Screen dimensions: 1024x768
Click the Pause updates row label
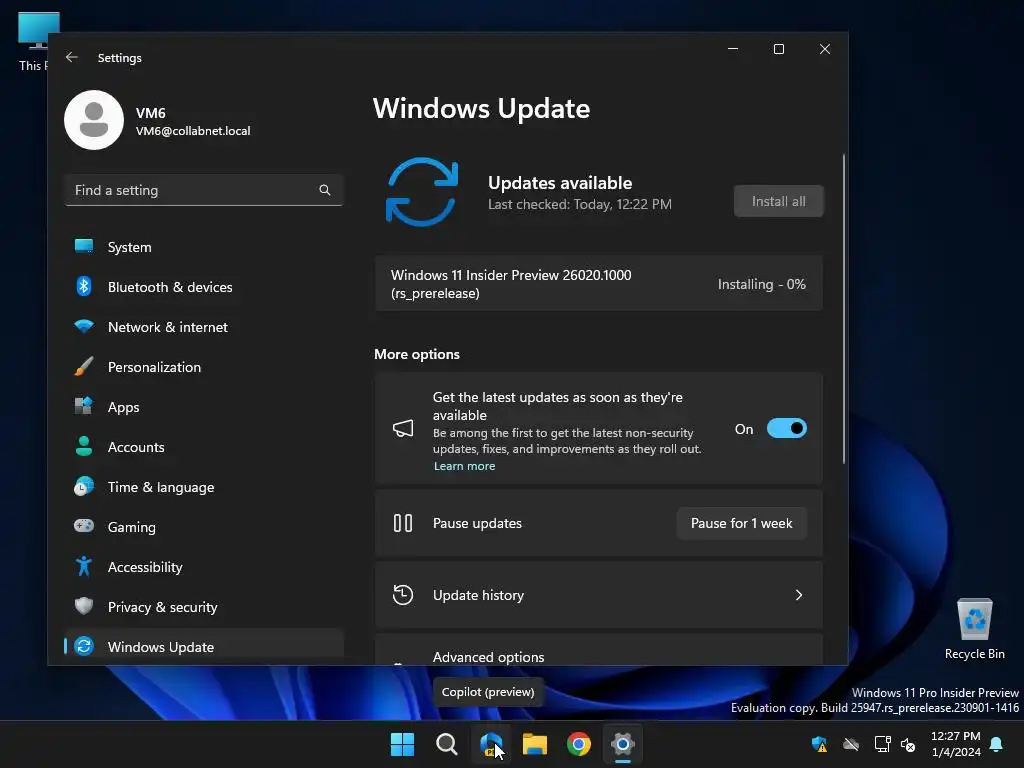[x=477, y=523]
